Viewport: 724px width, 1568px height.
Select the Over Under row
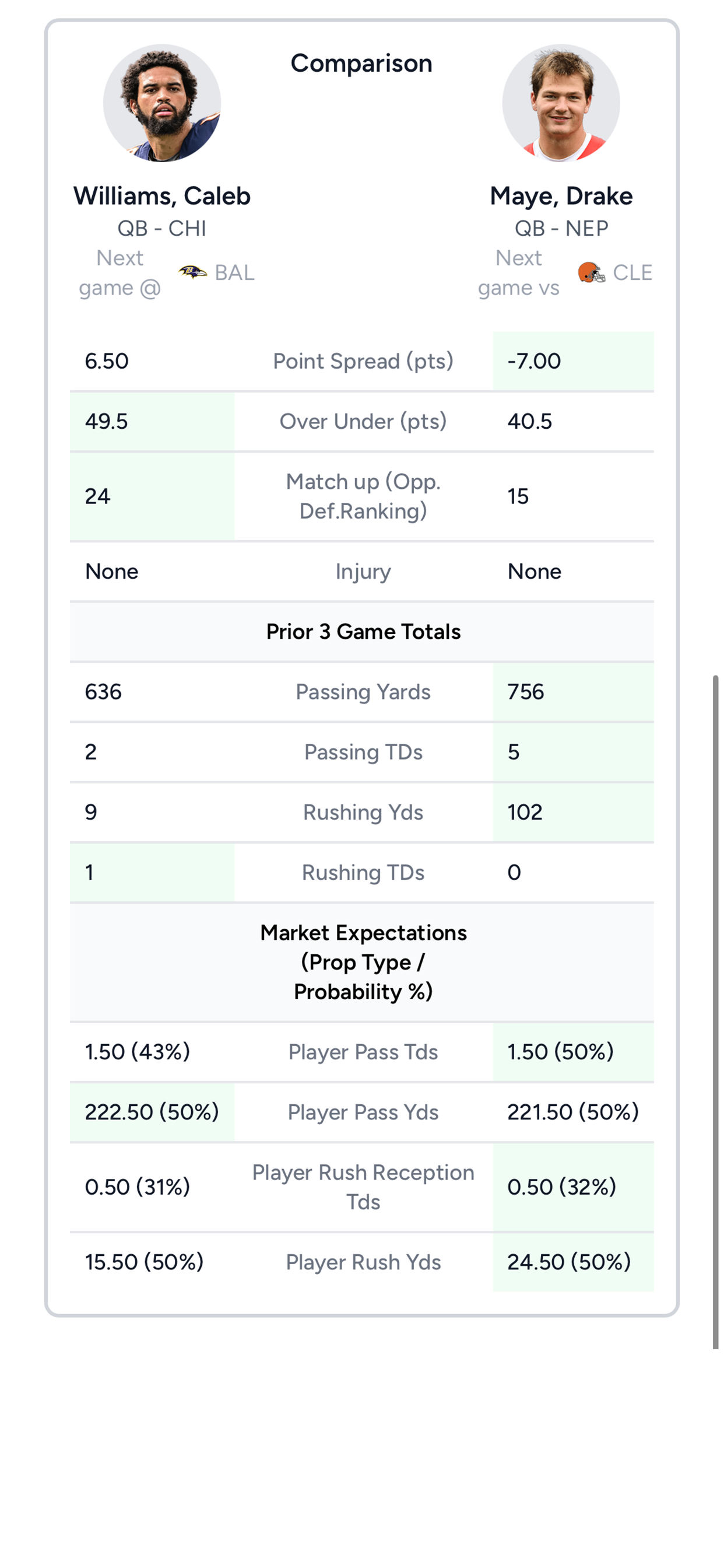coord(363,421)
